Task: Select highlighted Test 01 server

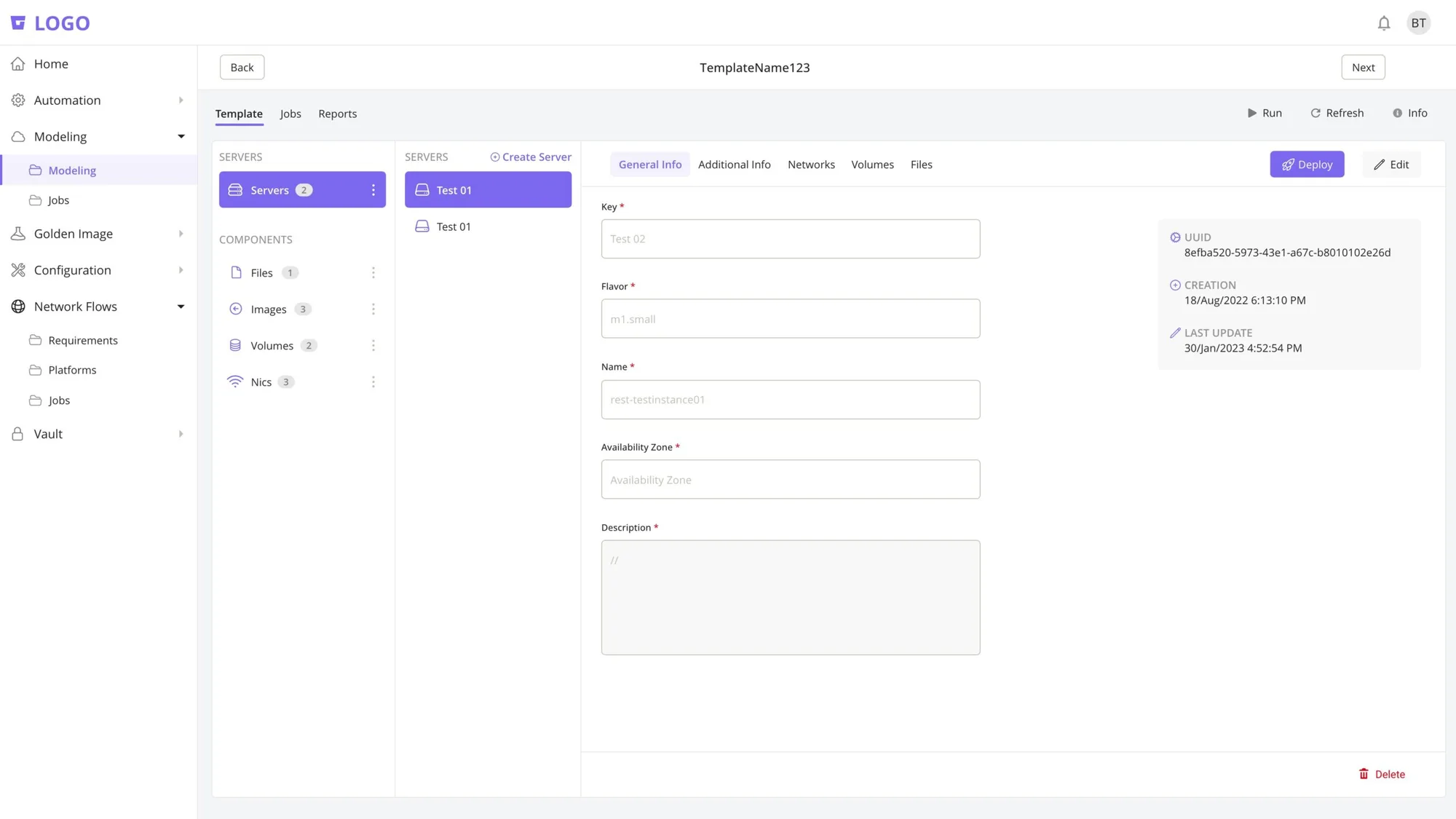Action: [488, 190]
